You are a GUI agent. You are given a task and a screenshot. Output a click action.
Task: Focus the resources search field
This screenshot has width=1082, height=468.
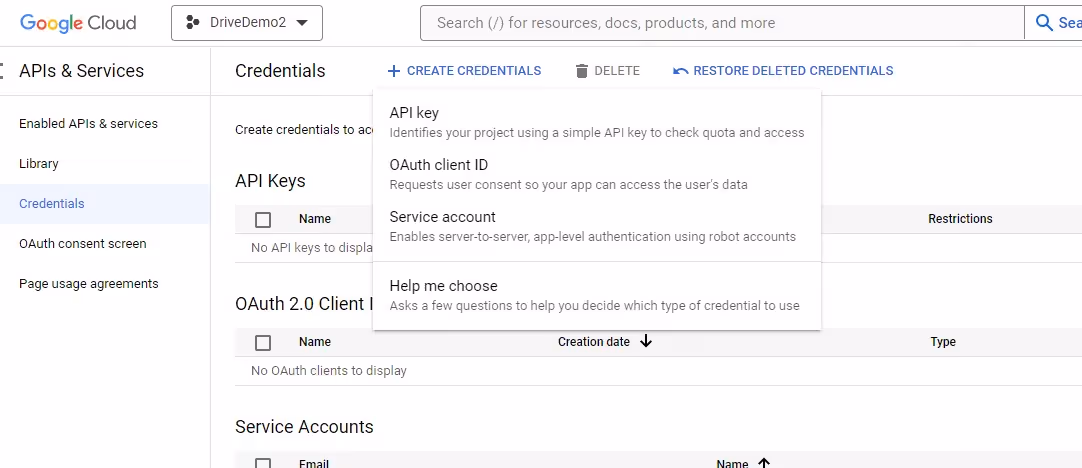722,23
